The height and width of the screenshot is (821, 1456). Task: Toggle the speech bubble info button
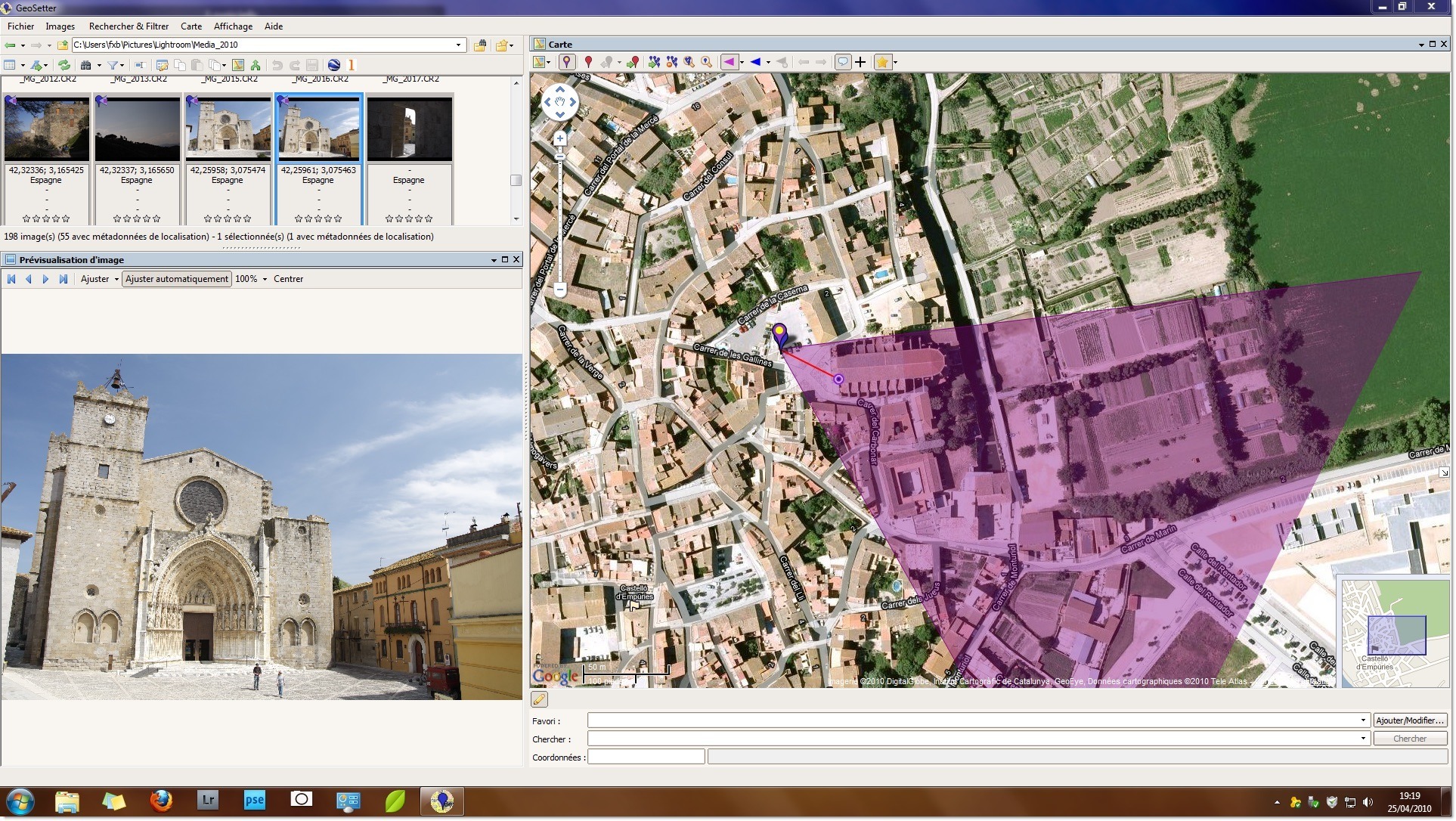[842, 62]
